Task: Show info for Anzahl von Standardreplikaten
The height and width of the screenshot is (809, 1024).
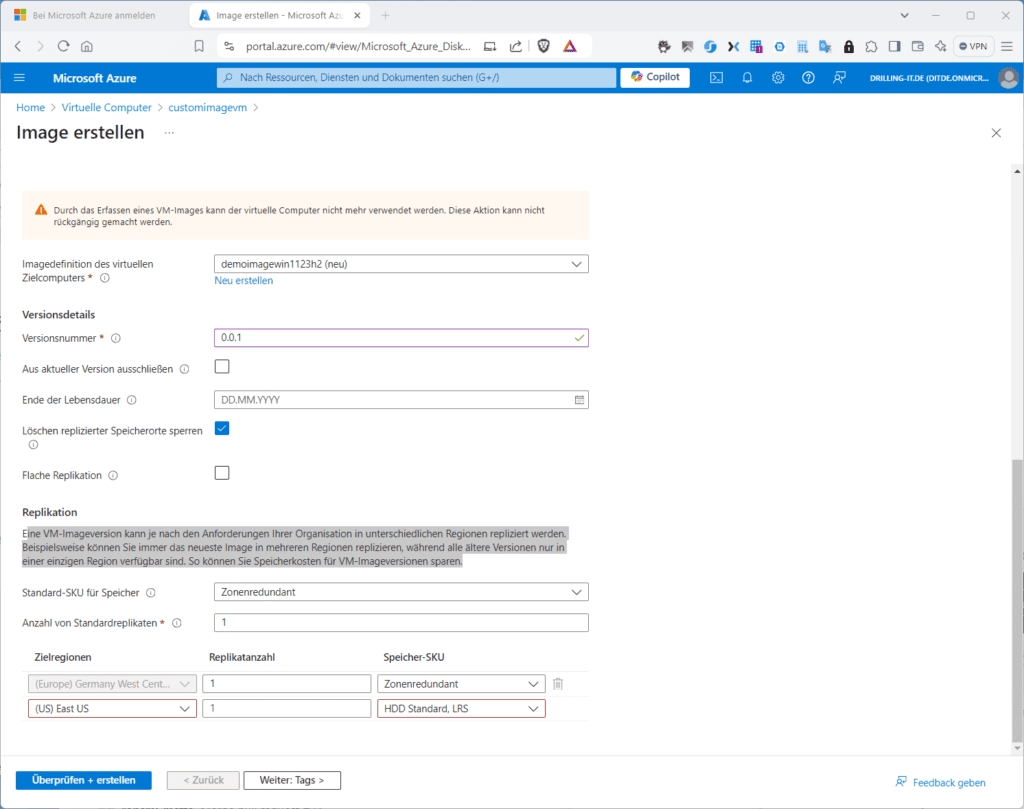Action: click(x=176, y=623)
